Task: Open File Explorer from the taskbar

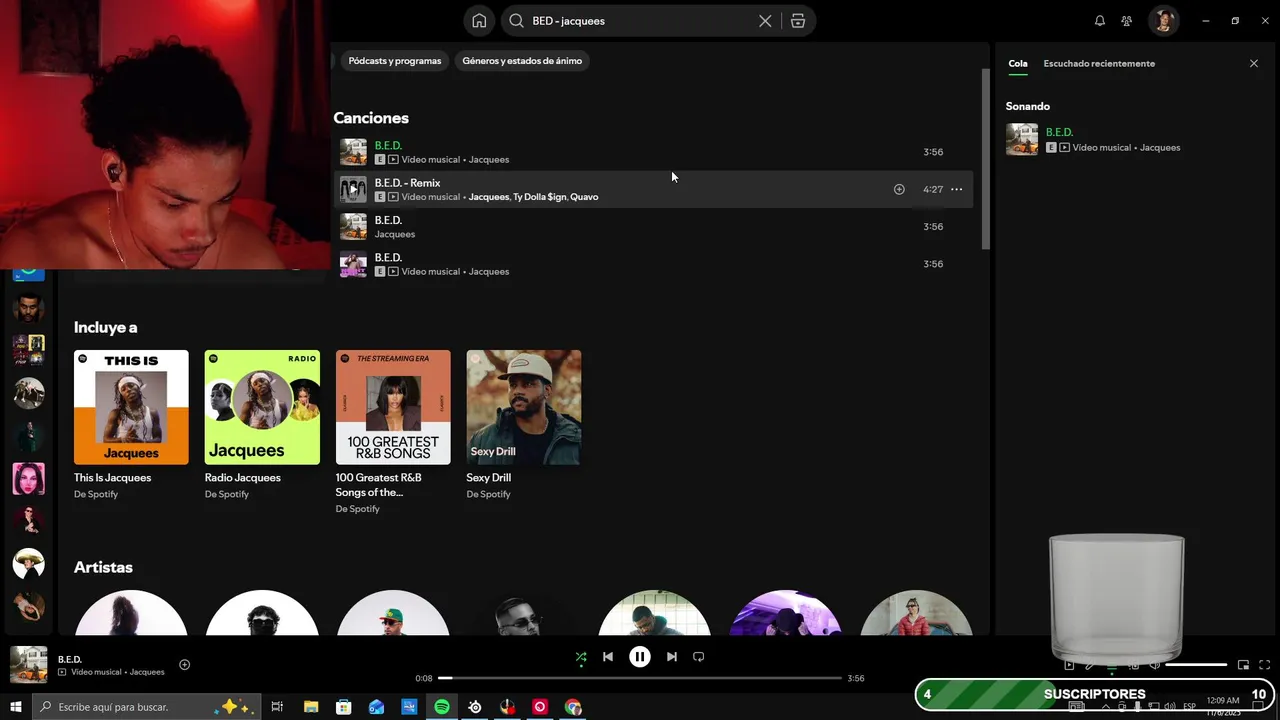Action: click(x=310, y=707)
